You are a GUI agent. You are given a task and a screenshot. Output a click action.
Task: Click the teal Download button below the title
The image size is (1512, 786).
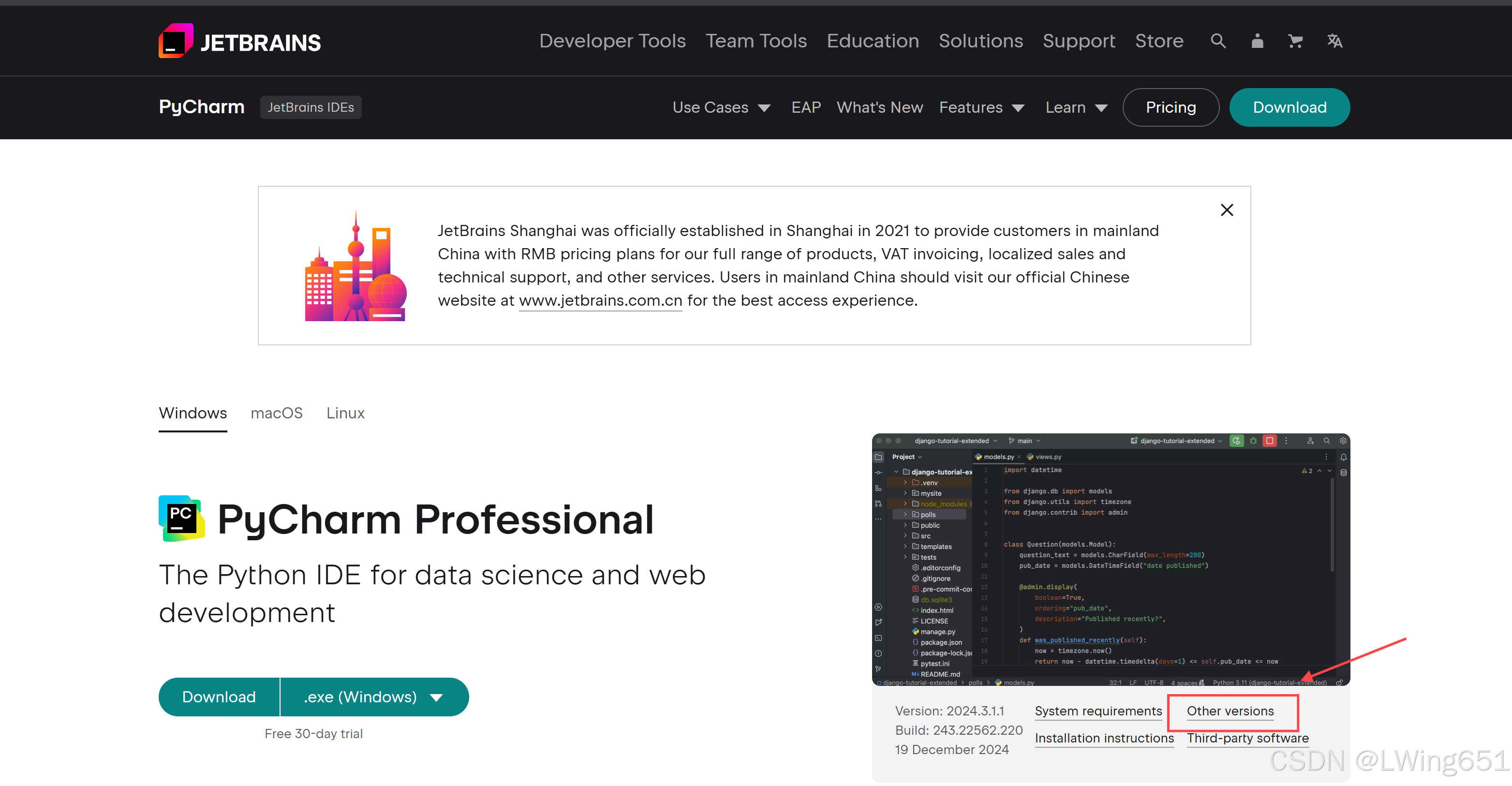click(219, 697)
